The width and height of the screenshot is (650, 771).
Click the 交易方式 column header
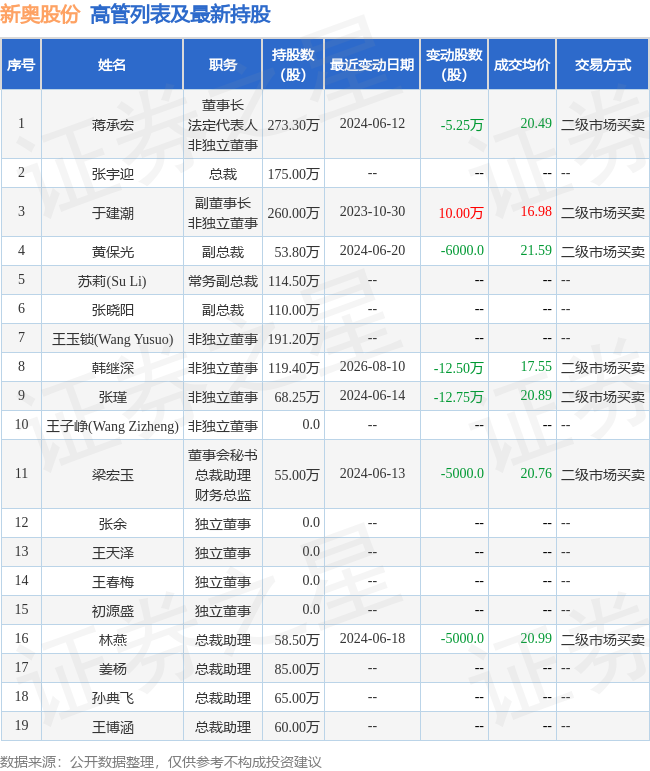pyautogui.click(x=602, y=64)
